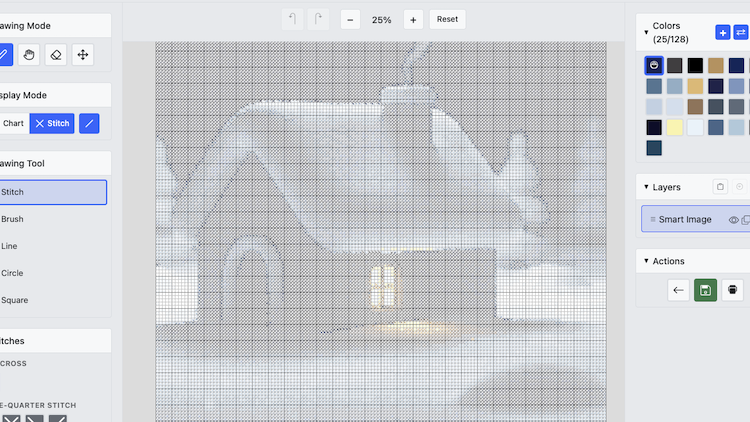Pick the dark teal swatch in last row
Screen dimensions: 750x422
tap(654, 148)
